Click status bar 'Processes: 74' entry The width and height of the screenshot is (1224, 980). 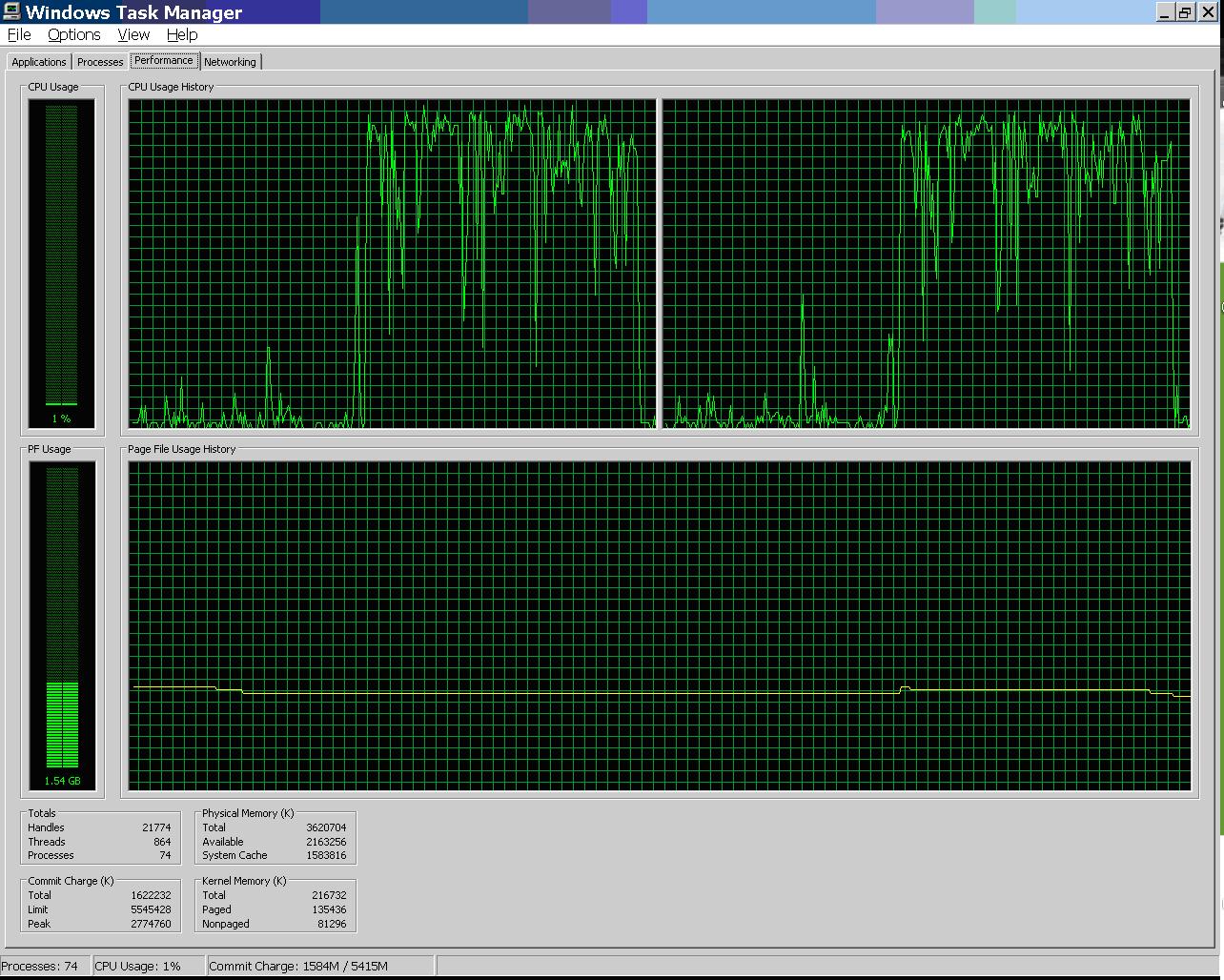[x=46, y=966]
